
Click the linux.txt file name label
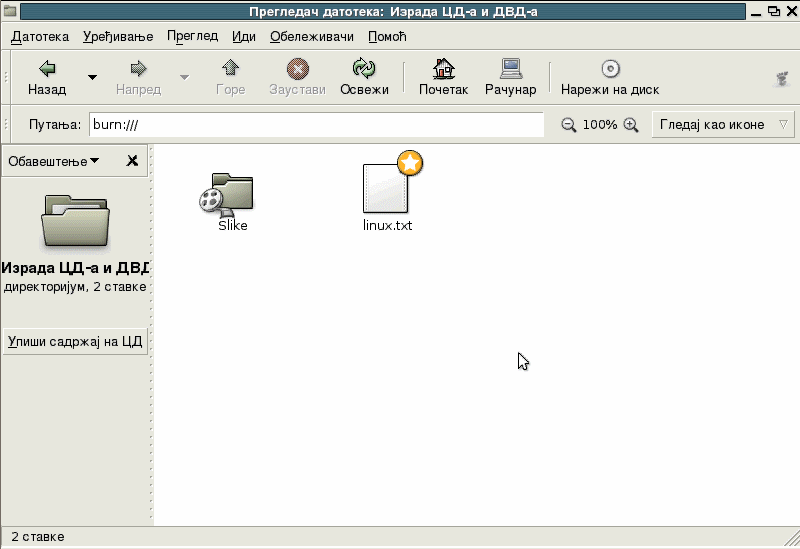pos(387,226)
